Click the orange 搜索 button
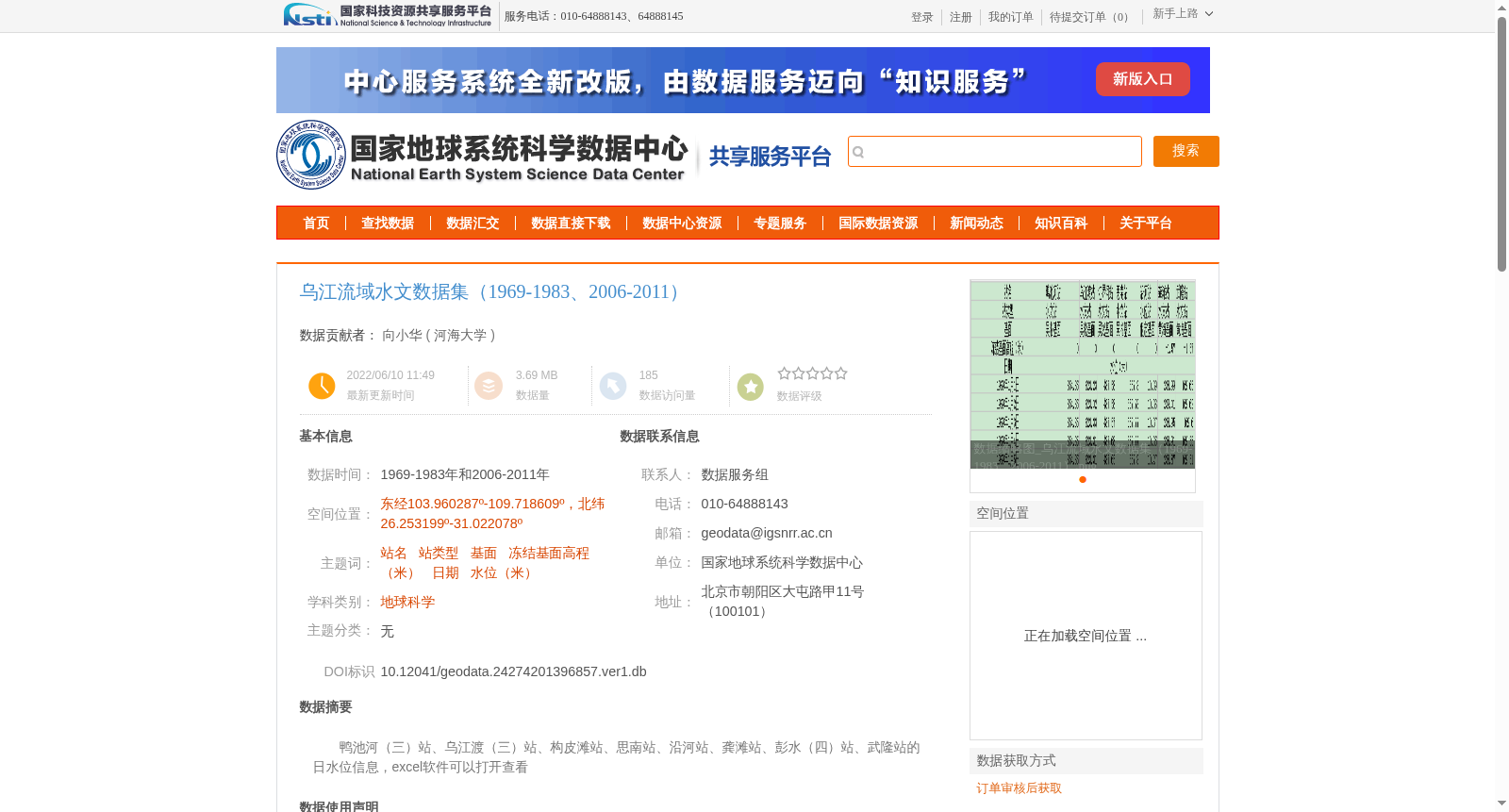The width and height of the screenshot is (1509, 812). tap(1186, 151)
